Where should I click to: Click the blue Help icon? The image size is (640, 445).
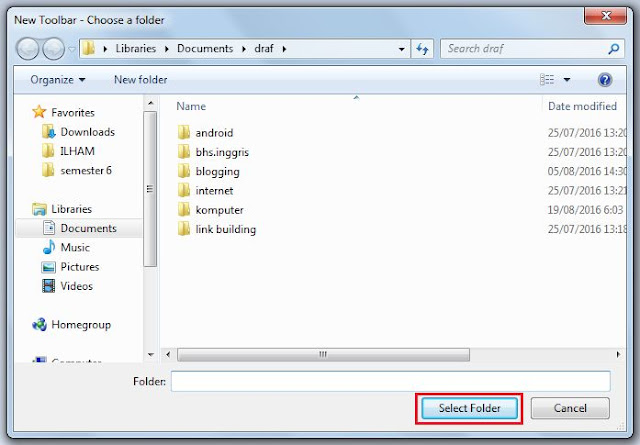tap(605, 80)
